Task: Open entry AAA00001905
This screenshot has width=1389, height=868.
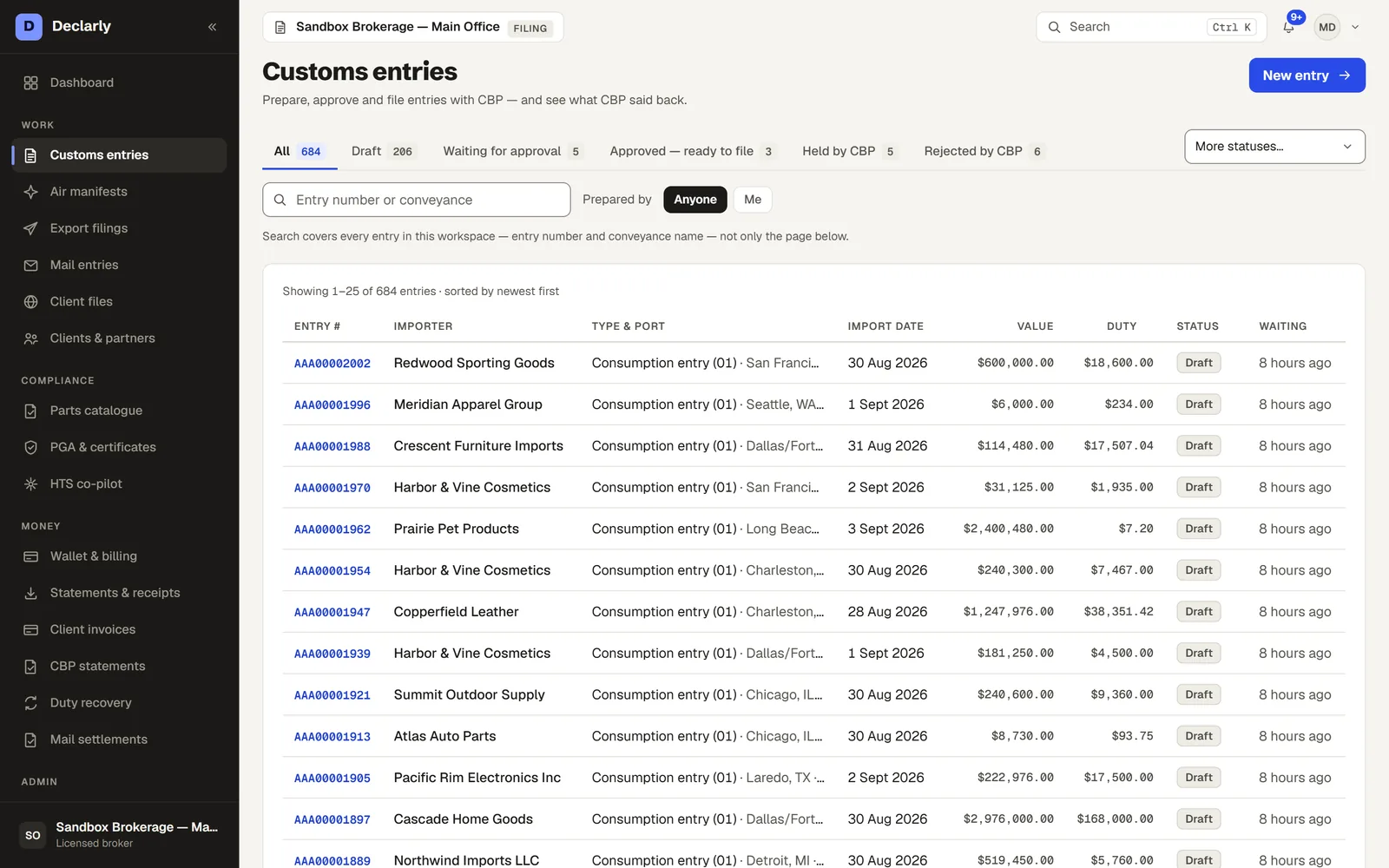Action: [x=332, y=779]
